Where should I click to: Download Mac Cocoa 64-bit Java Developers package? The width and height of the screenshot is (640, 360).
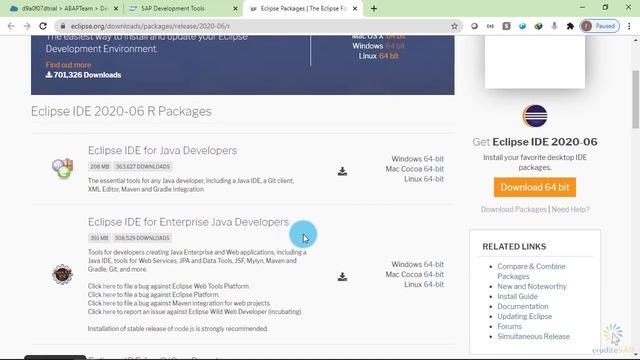(x=433, y=169)
